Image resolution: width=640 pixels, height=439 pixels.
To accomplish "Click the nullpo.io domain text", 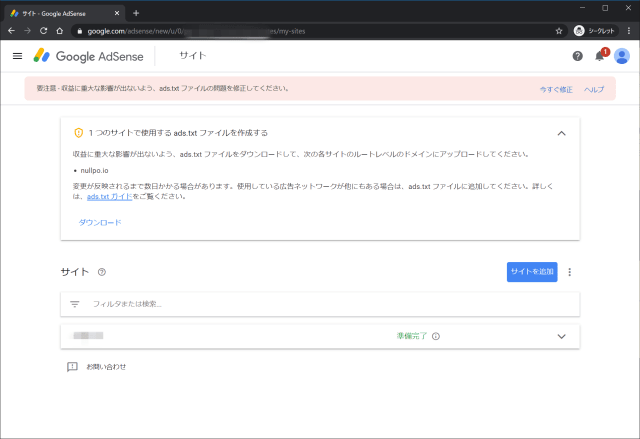I will (x=94, y=171).
